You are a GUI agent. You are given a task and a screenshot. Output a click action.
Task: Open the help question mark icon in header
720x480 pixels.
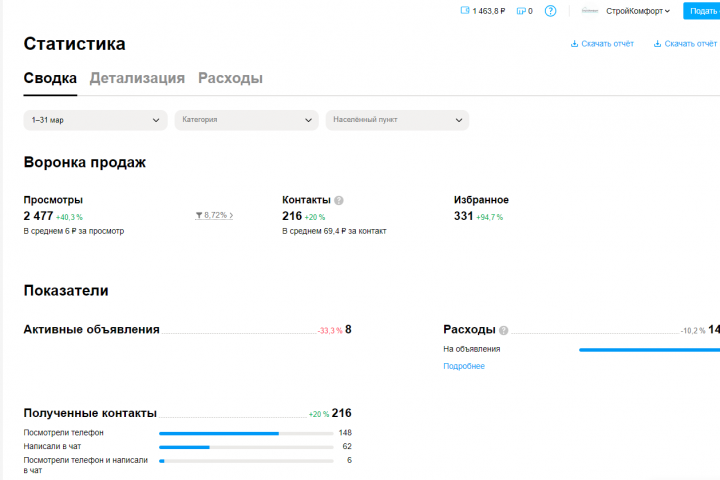tap(550, 11)
